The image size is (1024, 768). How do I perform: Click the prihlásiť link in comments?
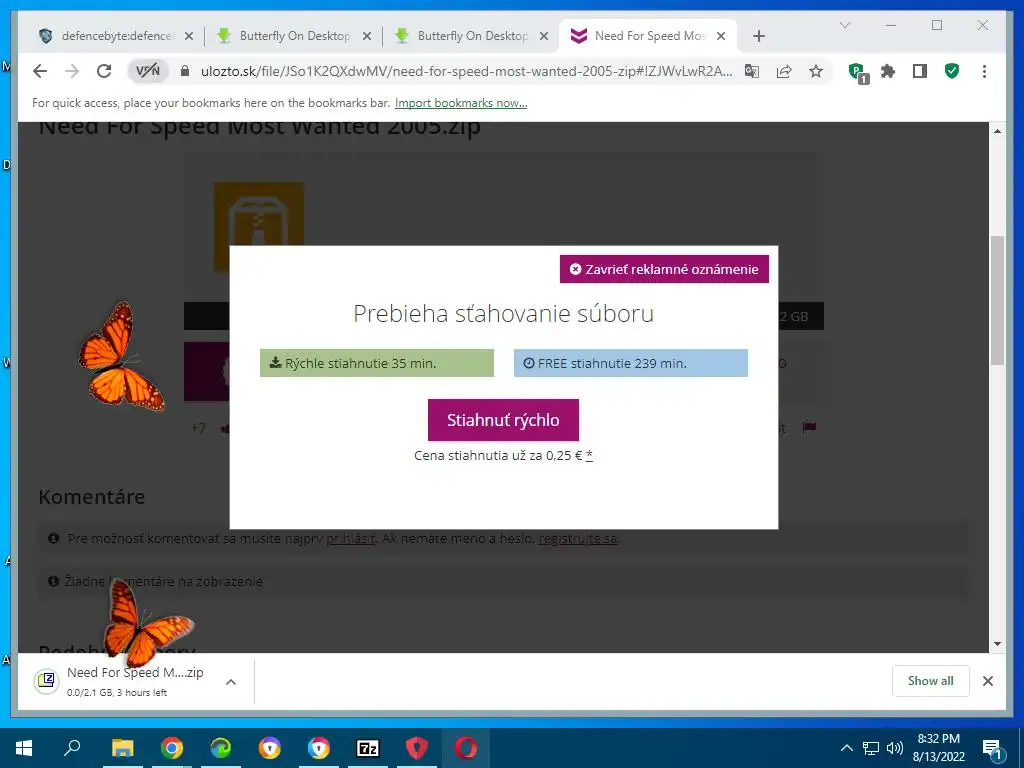pyautogui.click(x=351, y=539)
